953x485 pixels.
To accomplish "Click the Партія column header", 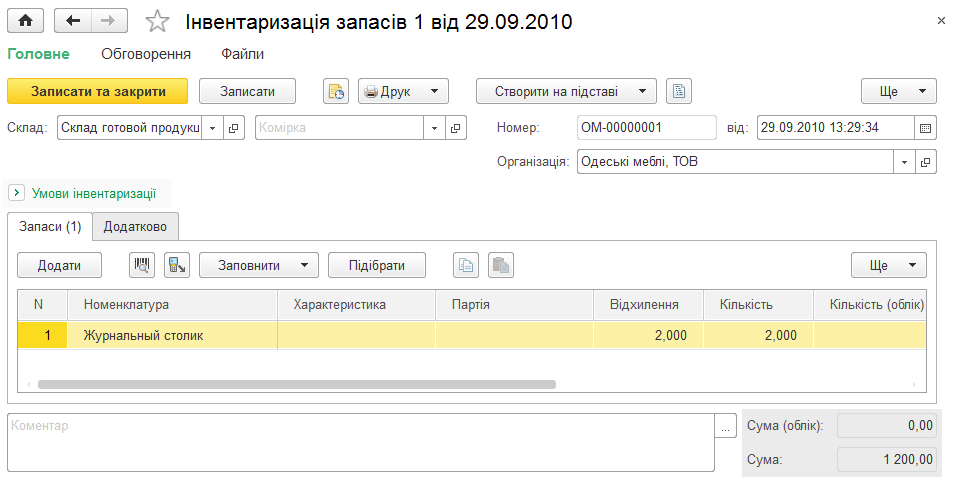I will coord(514,305).
